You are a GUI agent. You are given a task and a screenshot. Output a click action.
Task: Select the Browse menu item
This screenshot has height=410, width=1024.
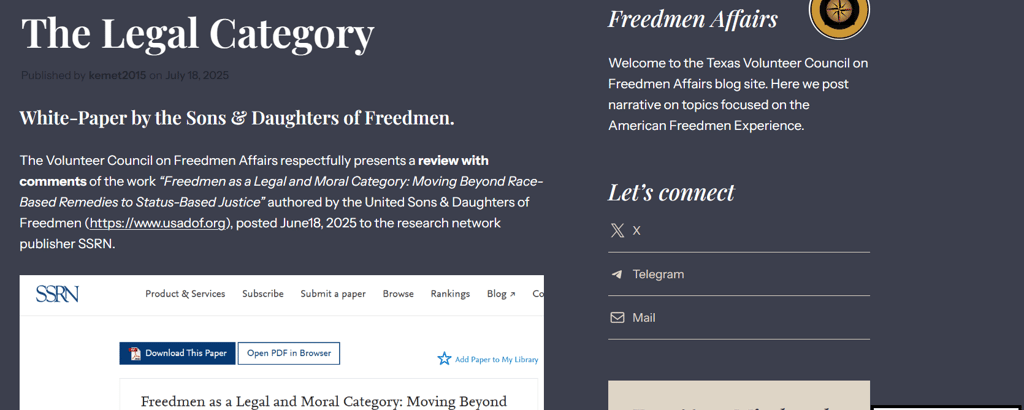pos(398,294)
